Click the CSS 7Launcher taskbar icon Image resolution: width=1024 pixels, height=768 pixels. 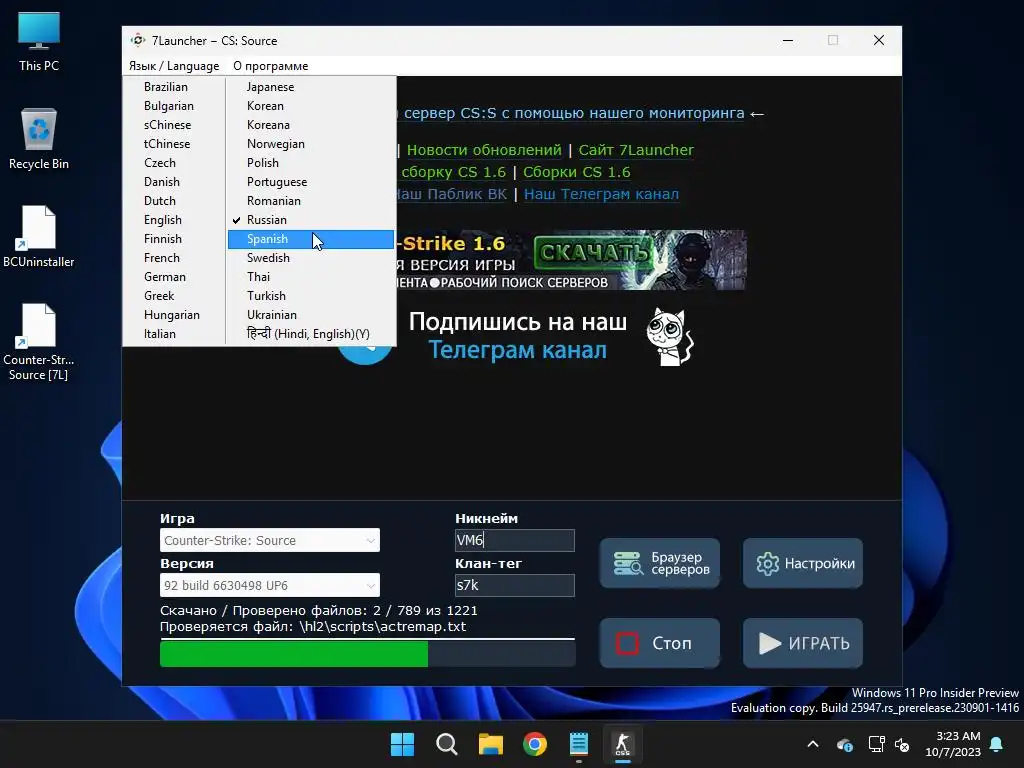[622, 744]
